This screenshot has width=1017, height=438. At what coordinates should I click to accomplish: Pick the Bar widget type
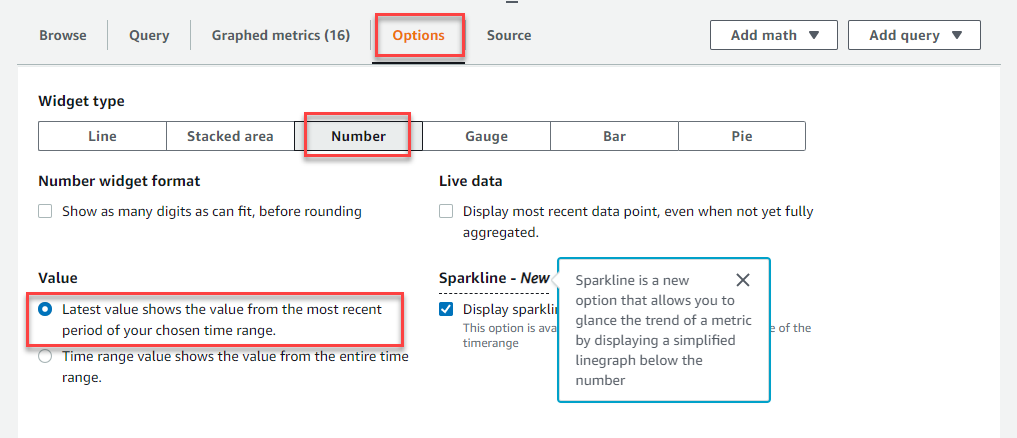614,136
